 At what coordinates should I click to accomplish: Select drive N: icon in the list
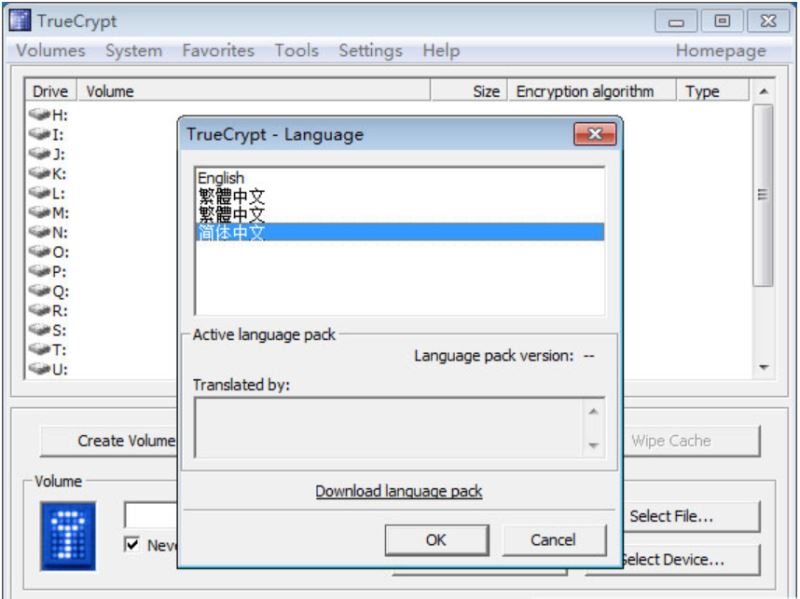pyautogui.click(x=39, y=232)
